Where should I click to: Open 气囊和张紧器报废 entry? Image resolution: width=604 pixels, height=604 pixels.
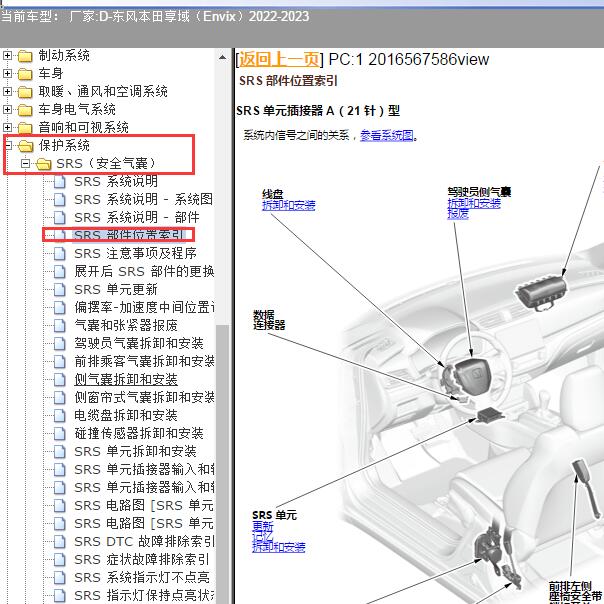tap(126, 325)
